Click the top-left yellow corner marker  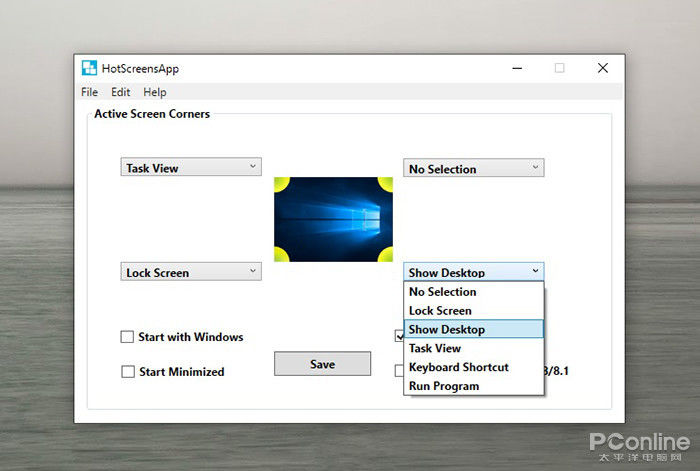pyautogui.click(x=281, y=184)
